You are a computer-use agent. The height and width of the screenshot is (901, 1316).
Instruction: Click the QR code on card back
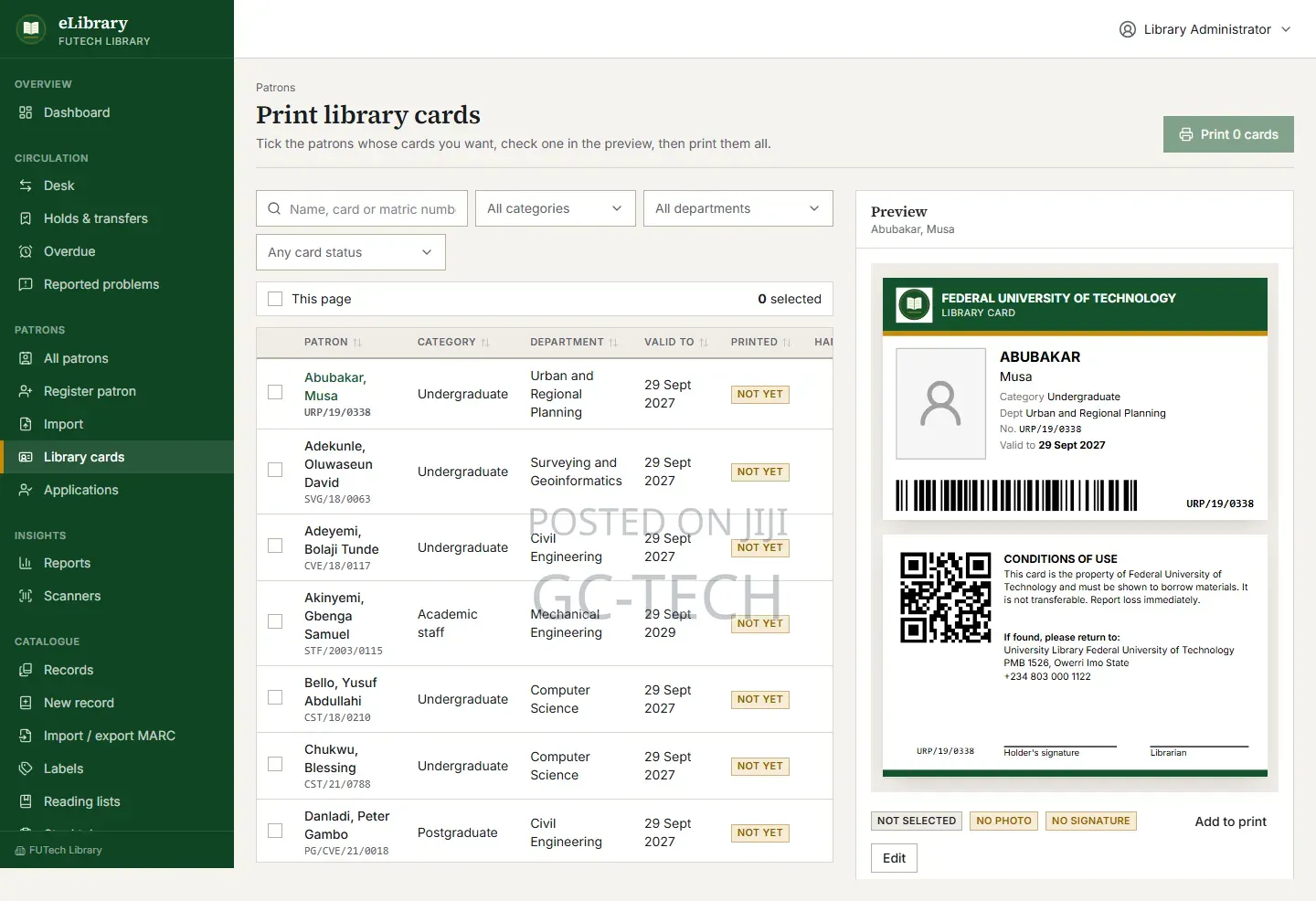(946, 598)
